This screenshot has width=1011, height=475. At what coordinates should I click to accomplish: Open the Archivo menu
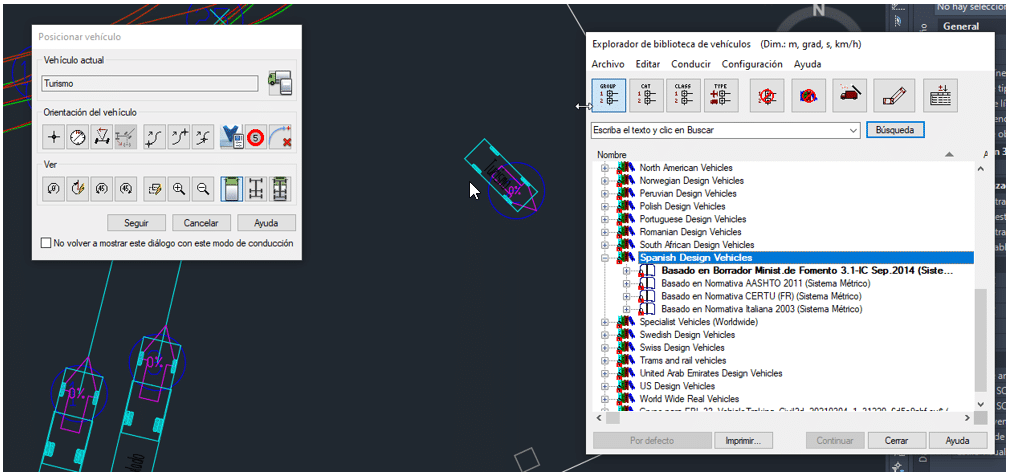(x=608, y=64)
